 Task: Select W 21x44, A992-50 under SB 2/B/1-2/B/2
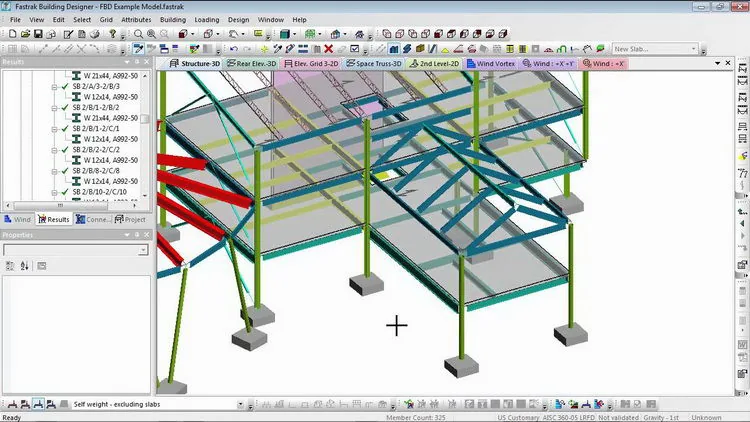pyautogui.click(x=110, y=118)
